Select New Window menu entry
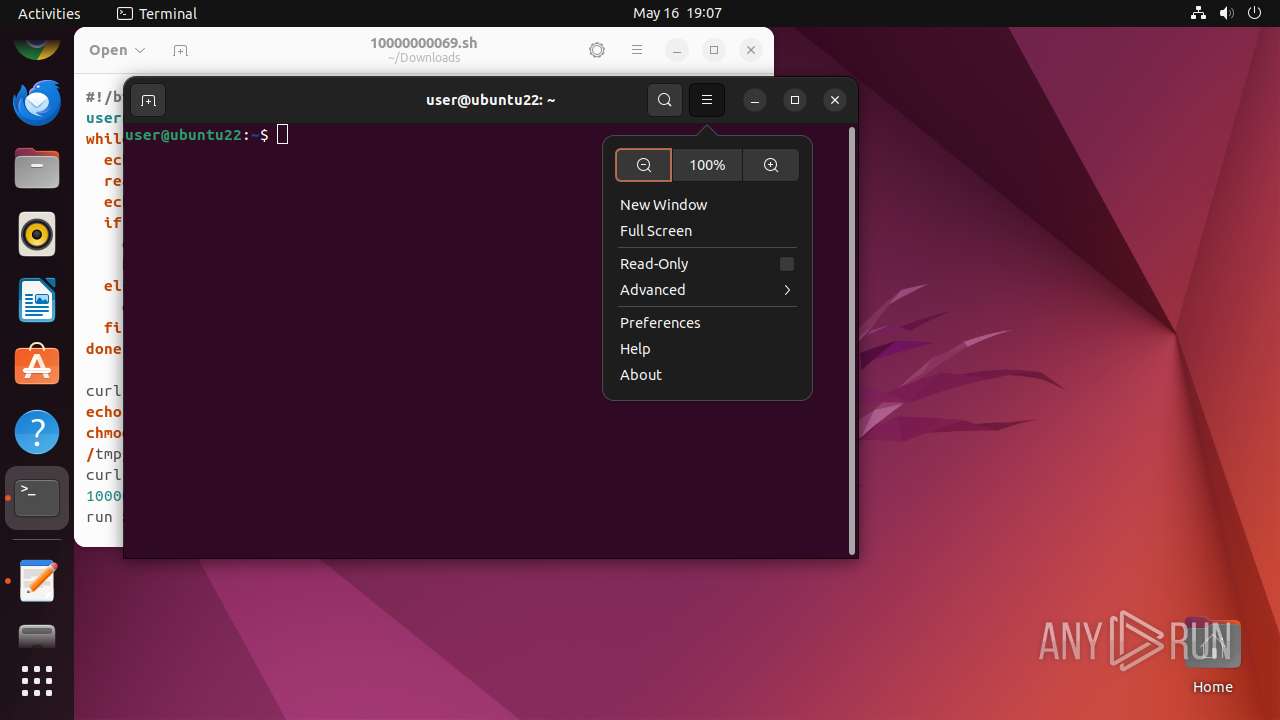The height and width of the screenshot is (720, 1280). coord(707,205)
